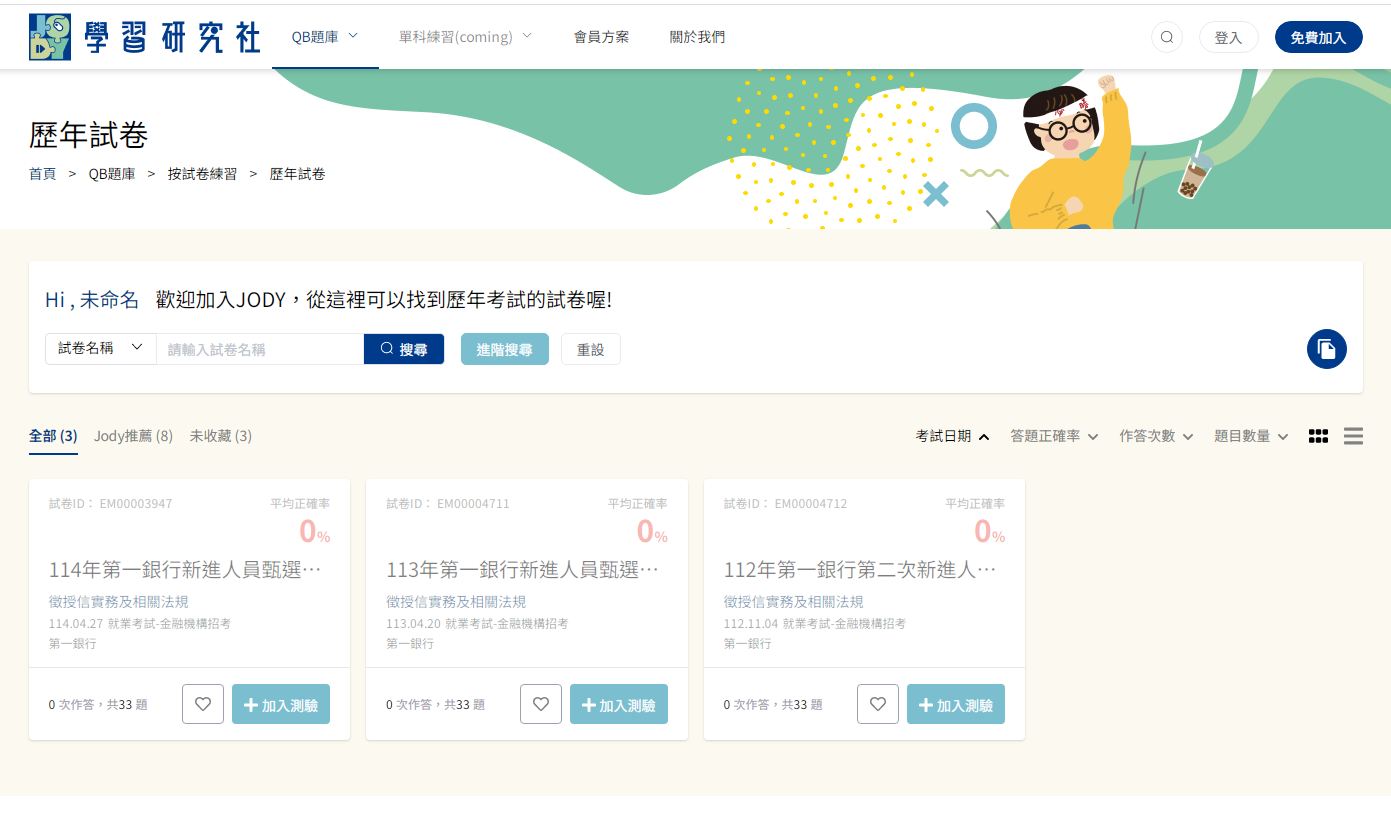1391x838 pixels.
Task: Switch to list view layout
Action: click(1353, 436)
